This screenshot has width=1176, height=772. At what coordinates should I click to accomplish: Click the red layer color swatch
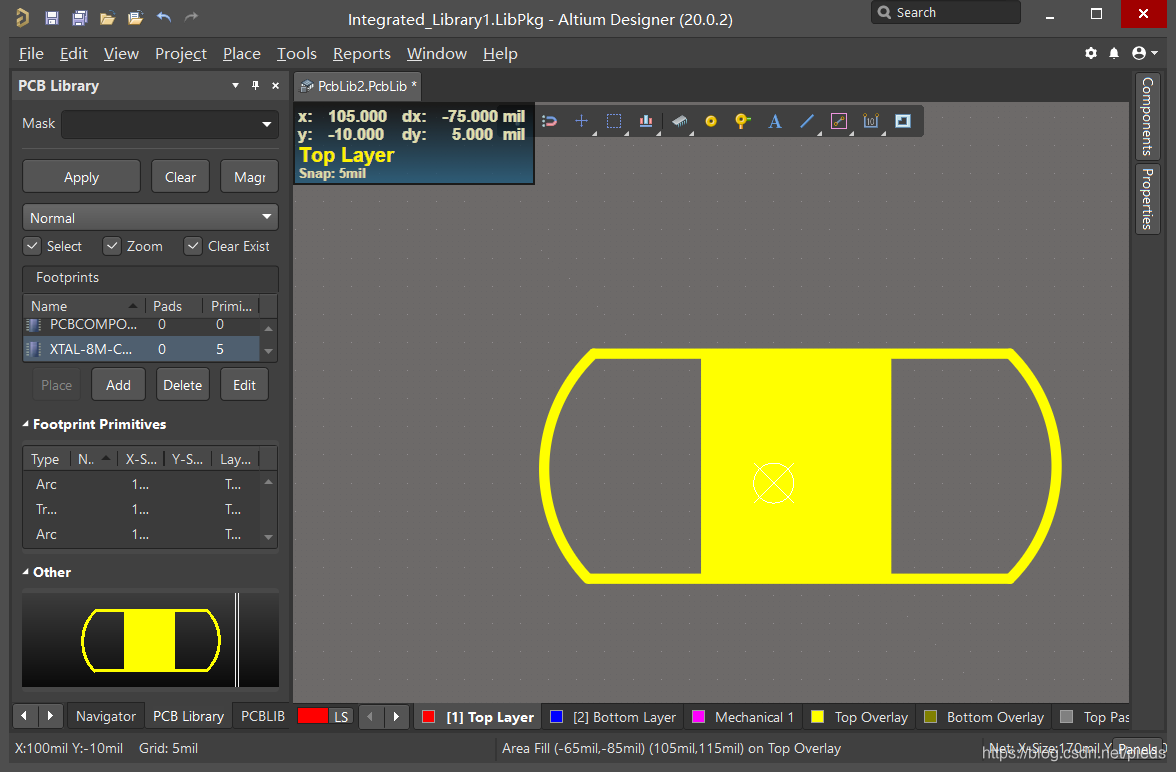(312, 716)
